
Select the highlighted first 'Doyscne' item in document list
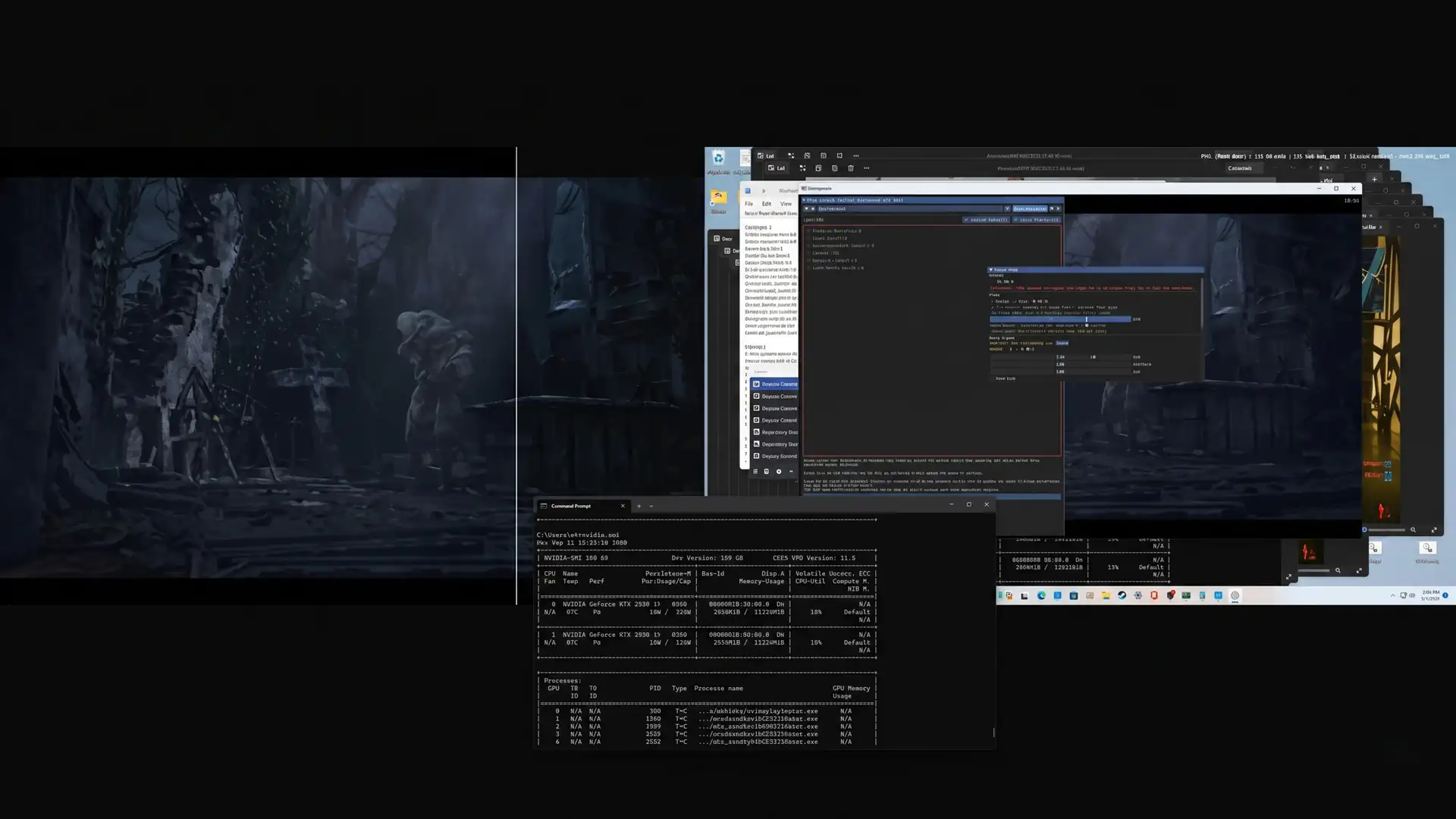tap(774, 384)
